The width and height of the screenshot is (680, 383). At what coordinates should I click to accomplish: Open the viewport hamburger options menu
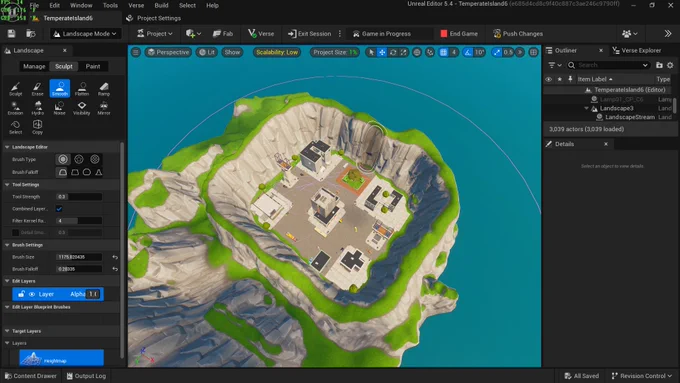pos(136,52)
